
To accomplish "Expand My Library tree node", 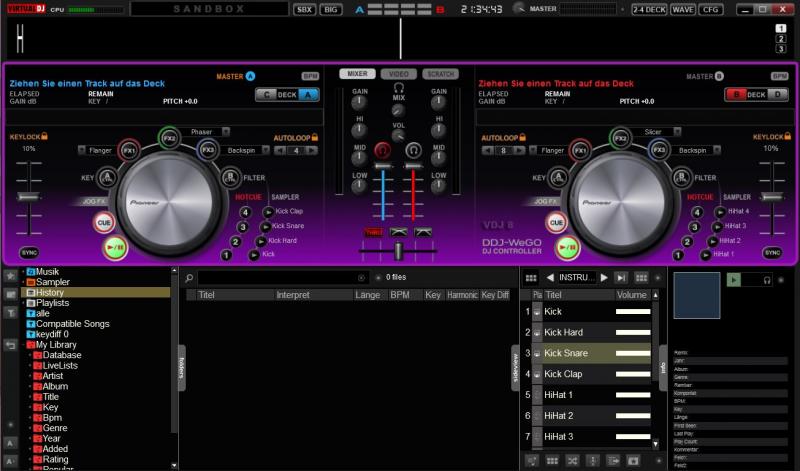I will 23,345.
